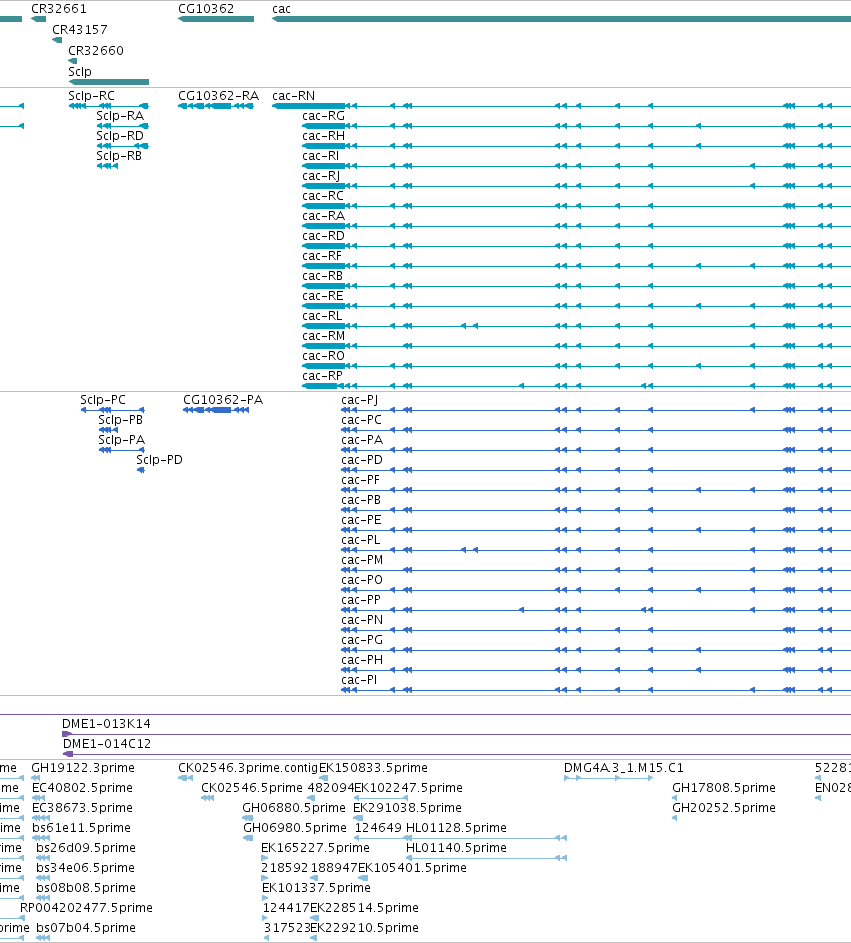Select the CG10362 gene bar

click(x=216, y=19)
